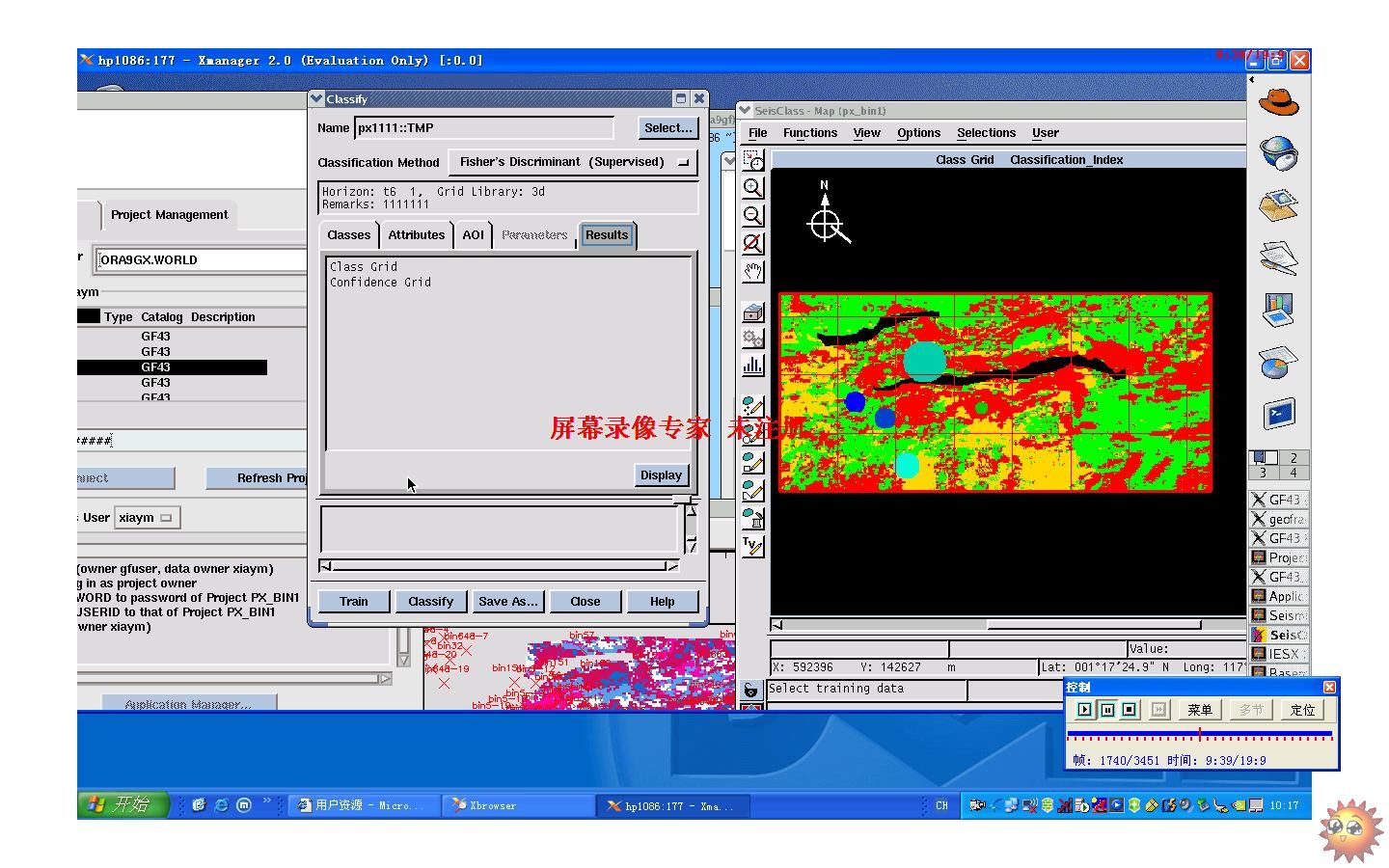
Task: Click the Stop button in recorder control
Action: point(1130,710)
